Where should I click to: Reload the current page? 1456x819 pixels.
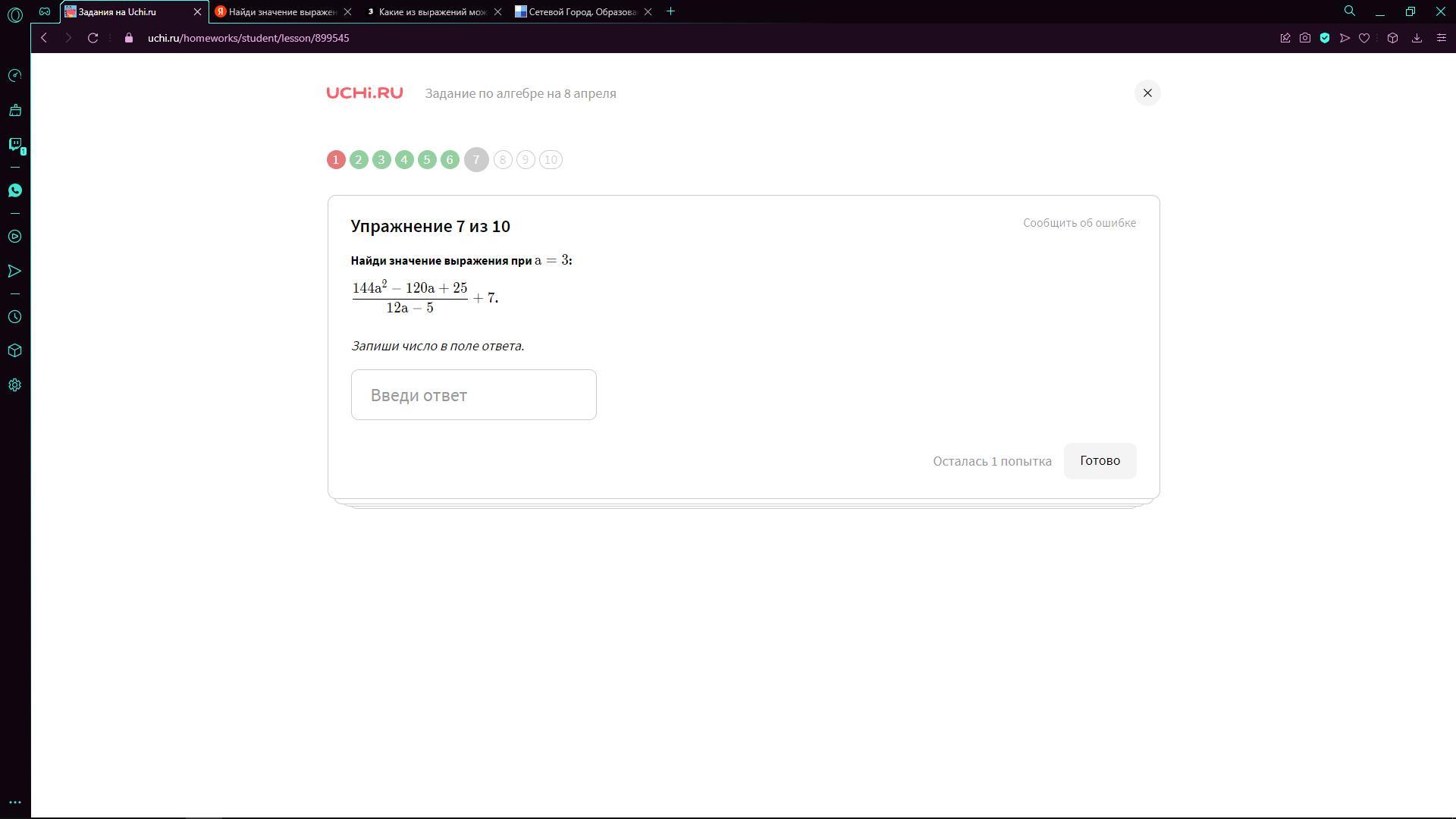pos(93,38)
